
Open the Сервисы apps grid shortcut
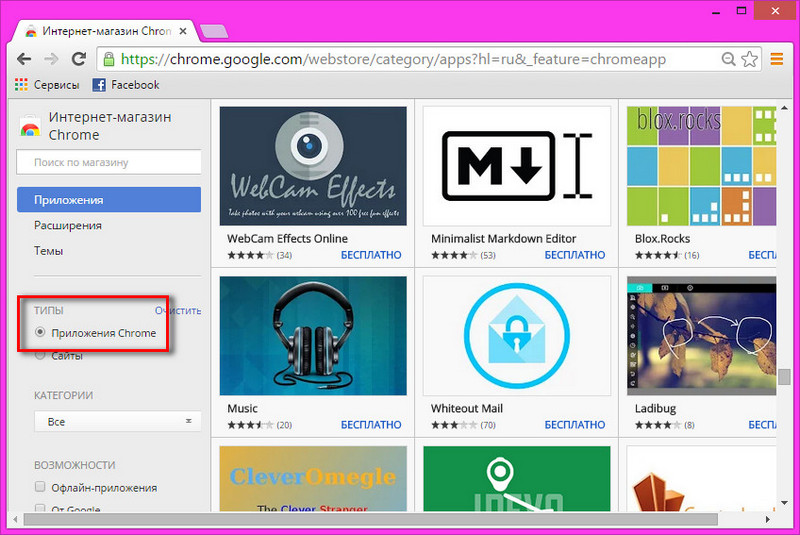point(47,85)
